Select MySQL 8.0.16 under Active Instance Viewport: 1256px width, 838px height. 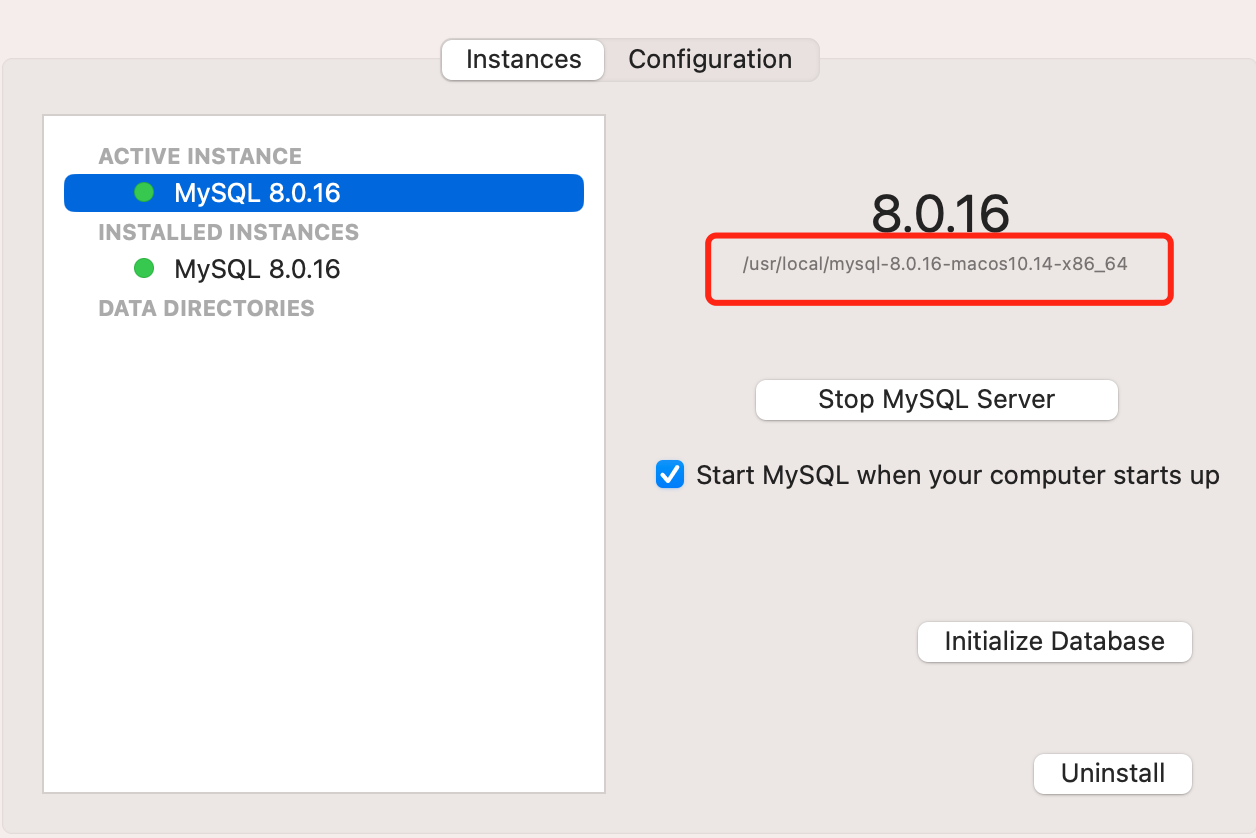324,193
